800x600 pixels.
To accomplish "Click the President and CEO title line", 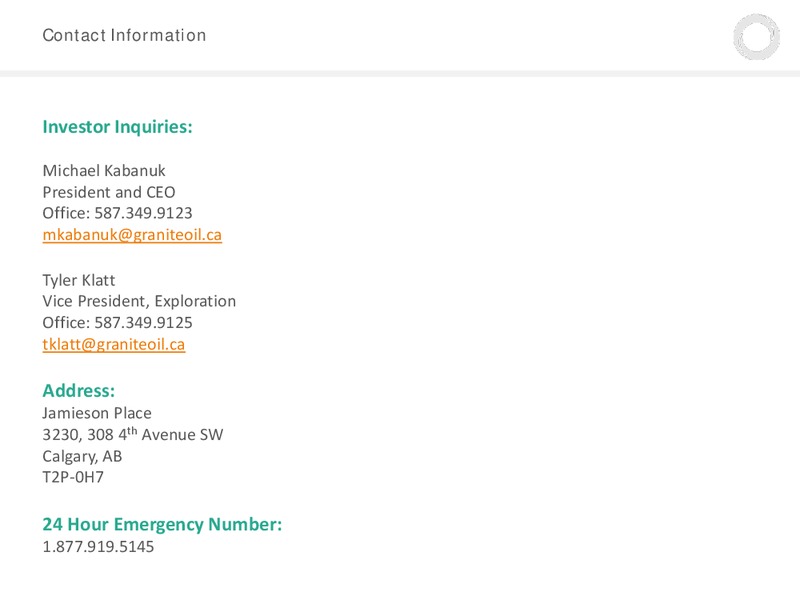I will [x=109, y=192].
